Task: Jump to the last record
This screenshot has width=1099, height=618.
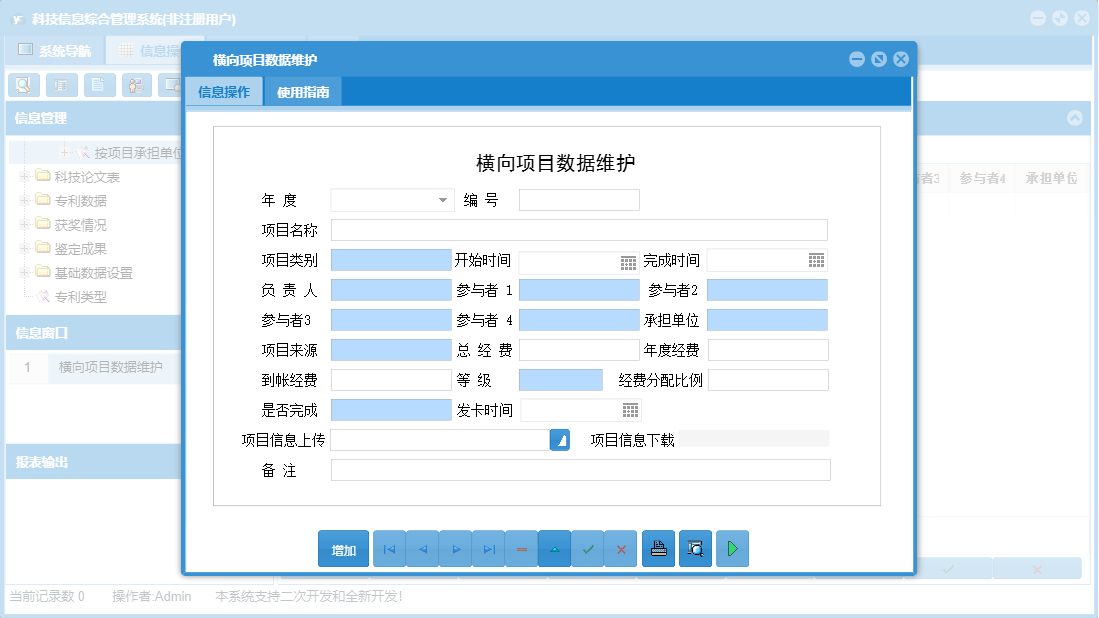Action: coord(488,548)
